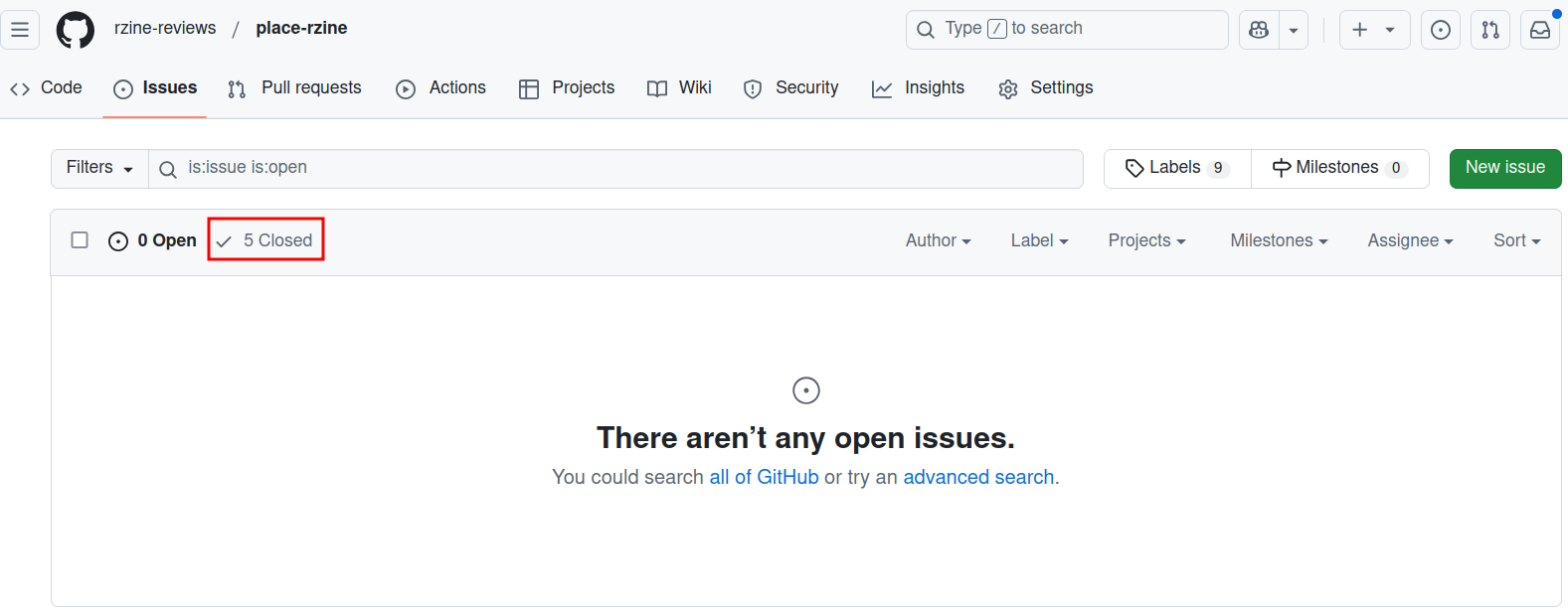Image resolution: width=1568 pixels, height=613 pixels.
Task: Show the 5 Closed issues
Action: pos(265,240)
